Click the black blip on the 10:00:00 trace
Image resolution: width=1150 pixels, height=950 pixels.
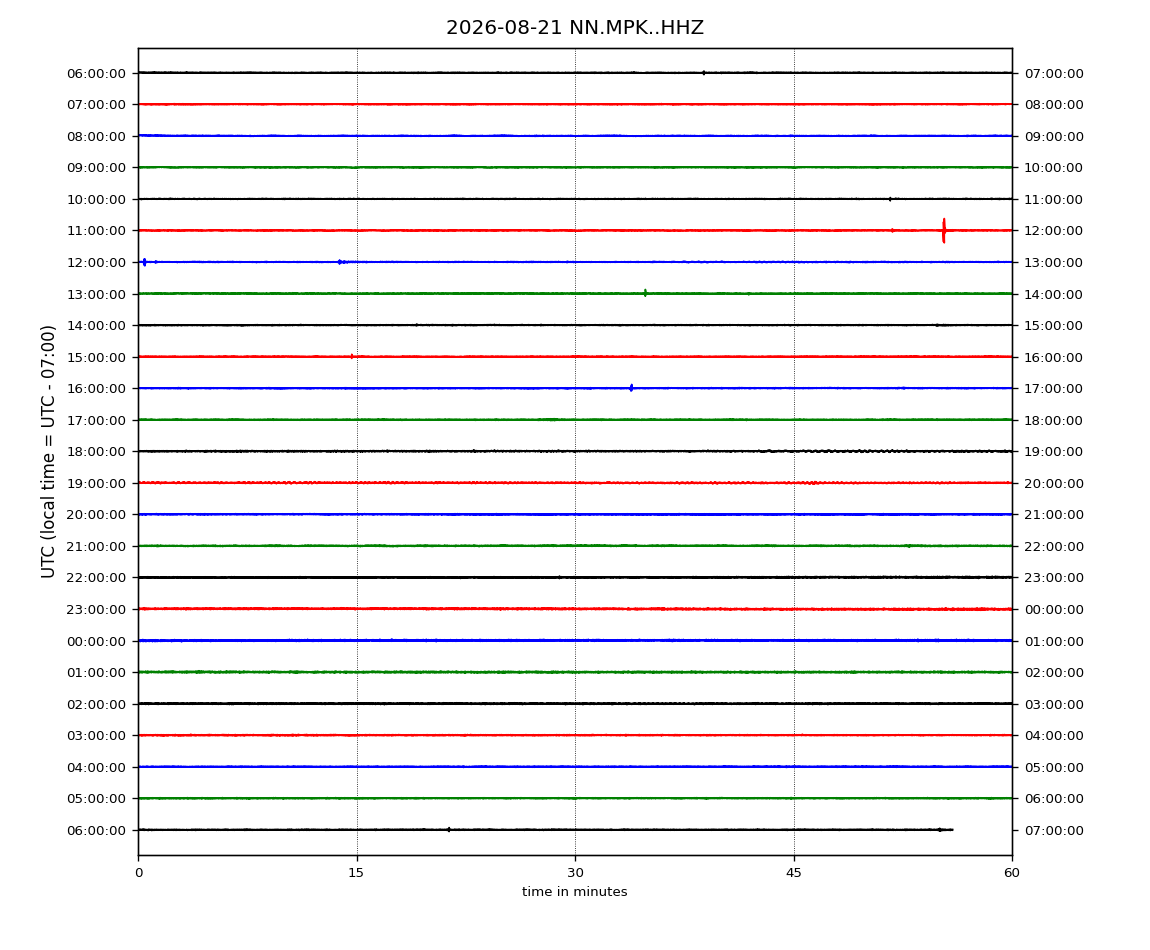coord(890,199)
